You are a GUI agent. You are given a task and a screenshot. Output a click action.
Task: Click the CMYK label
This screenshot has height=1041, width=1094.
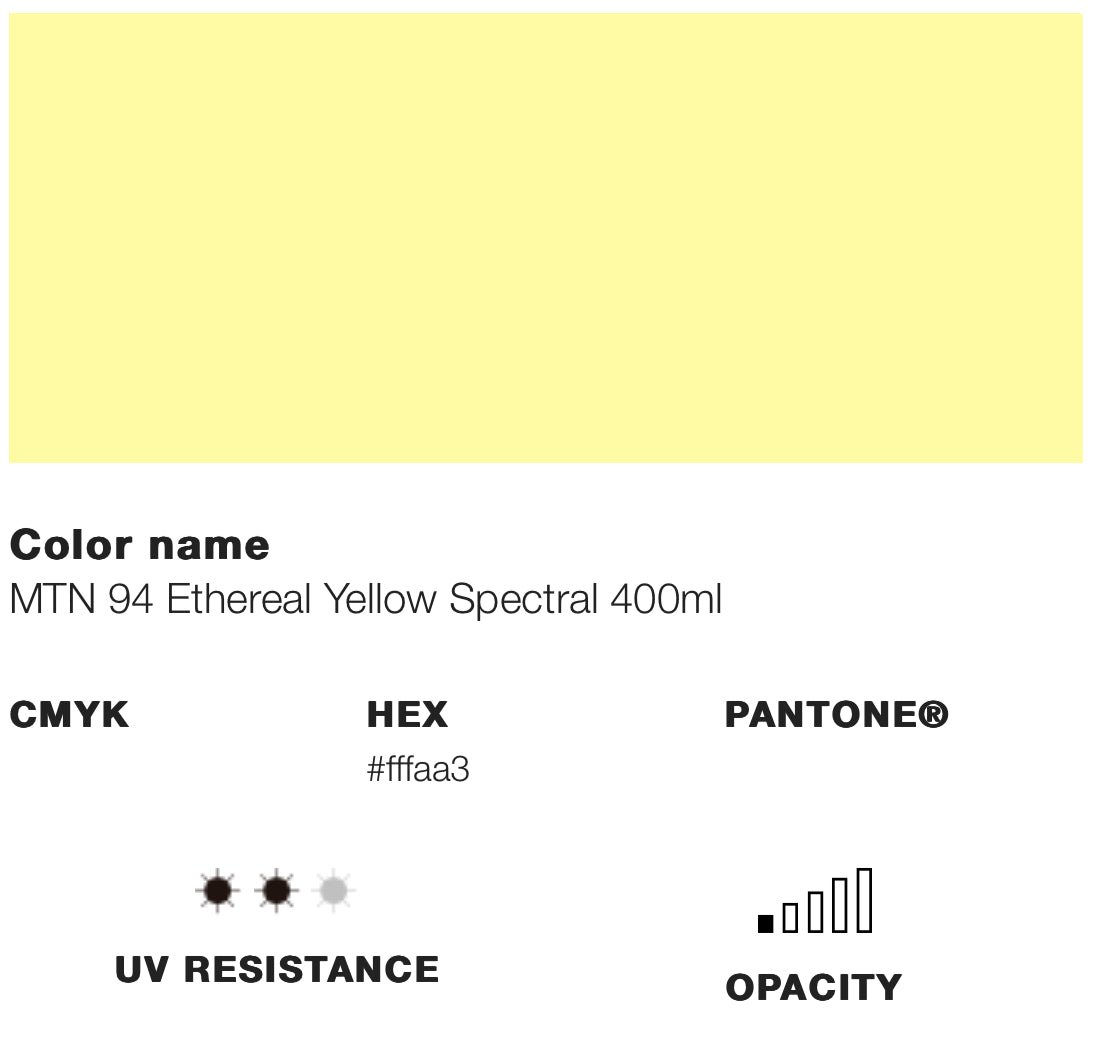coord(69,715)
